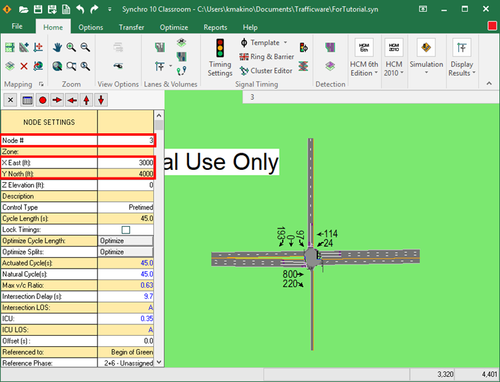This screenshot has height=382, width=500.
Task: Select the pan hand tool
Action: [x=57, y=48]
